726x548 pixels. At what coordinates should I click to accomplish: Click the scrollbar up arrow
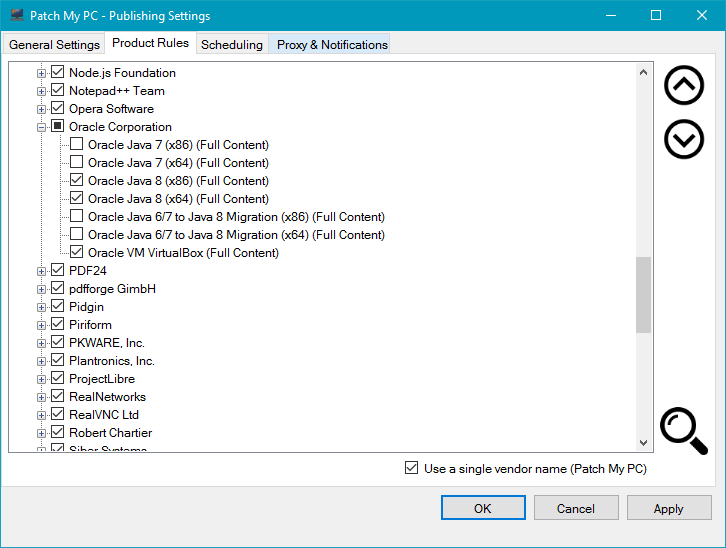(643, 72)
